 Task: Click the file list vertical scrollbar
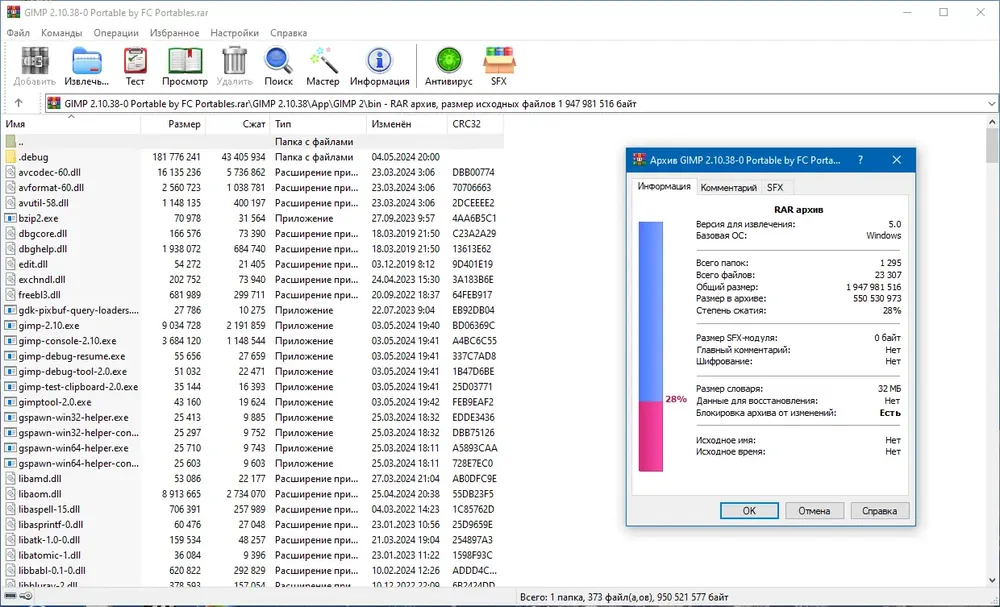coord(992,351)
